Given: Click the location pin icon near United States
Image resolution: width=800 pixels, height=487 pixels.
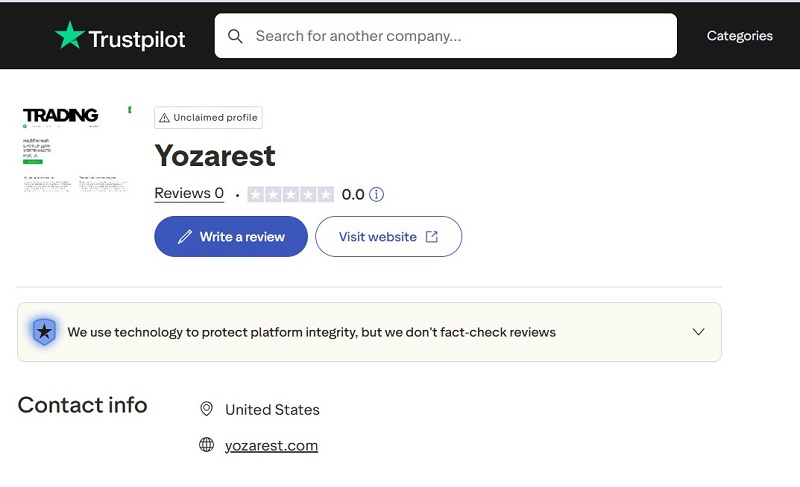Looking at the screenshot, I should (207, 409).
